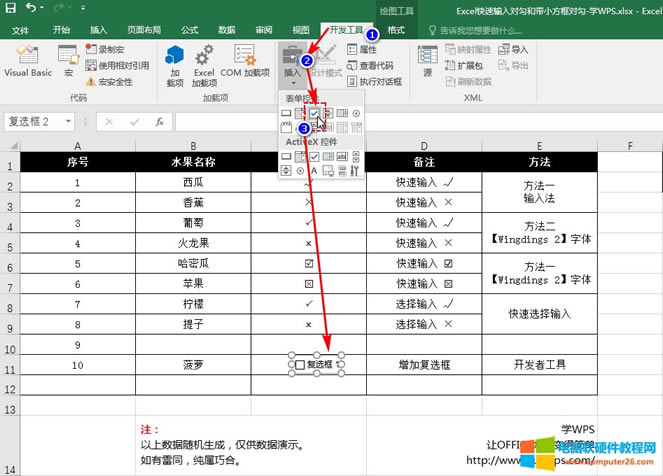
Task: Click the fx insert function button
Action: coord(158,121)
